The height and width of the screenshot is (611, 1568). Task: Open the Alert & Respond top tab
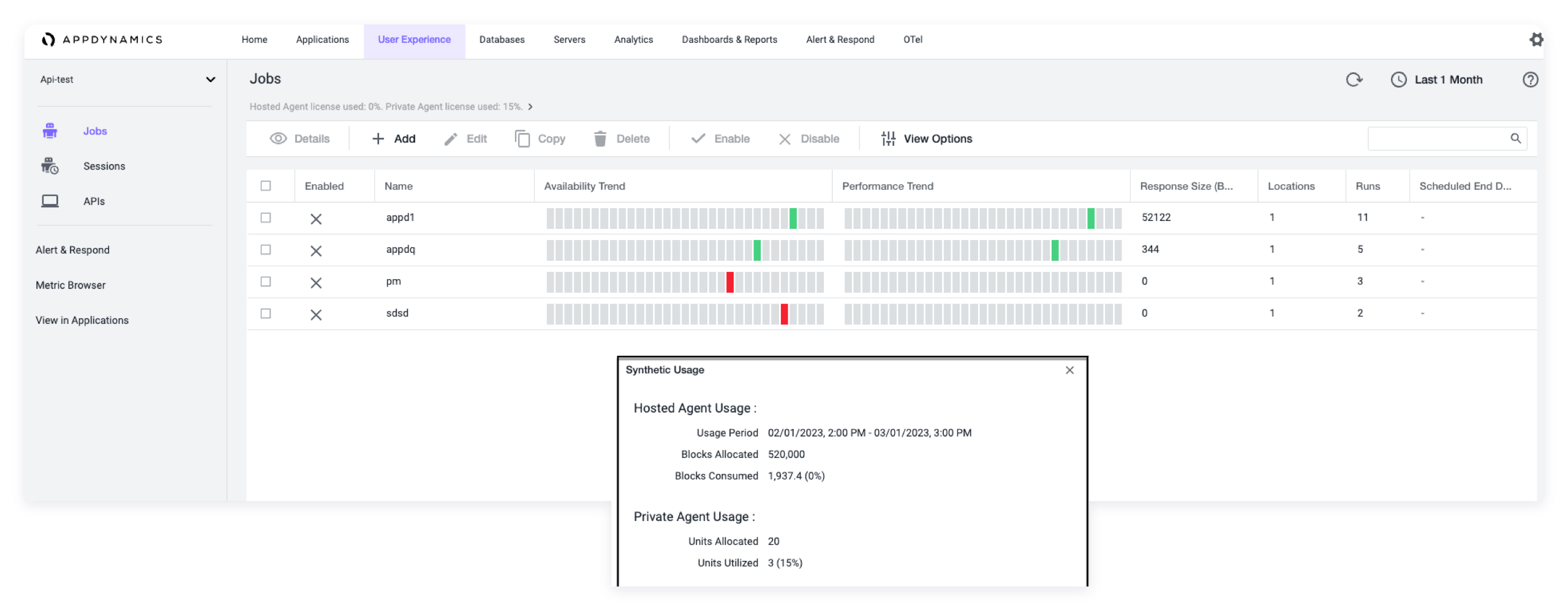840,40
